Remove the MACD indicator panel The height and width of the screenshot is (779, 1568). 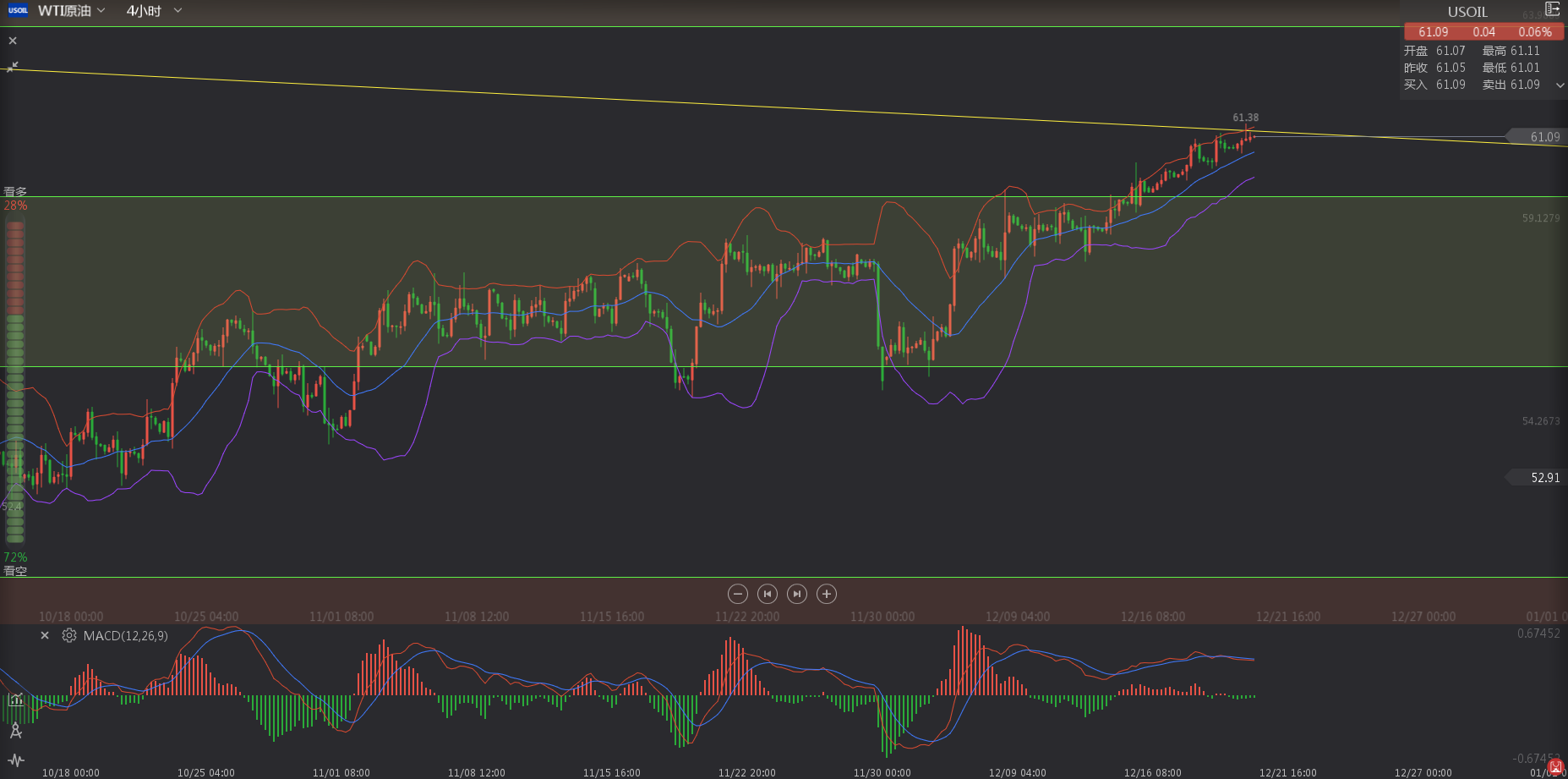coord(45,635)
